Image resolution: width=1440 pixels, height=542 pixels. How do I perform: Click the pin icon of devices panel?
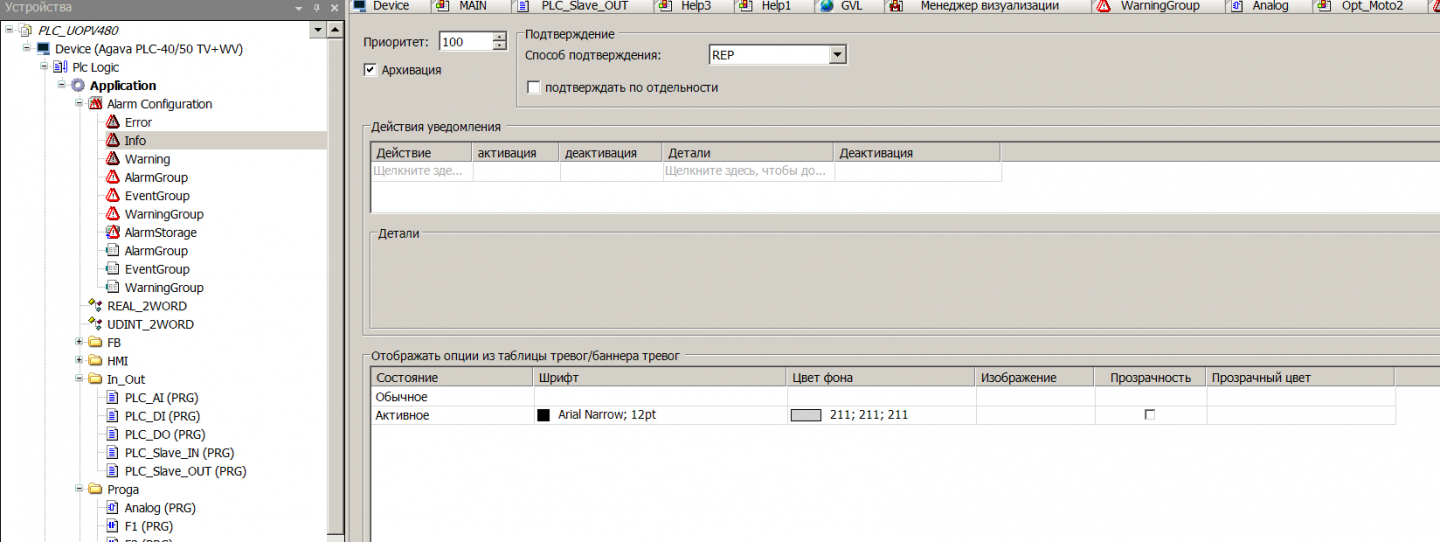[316, 8]
